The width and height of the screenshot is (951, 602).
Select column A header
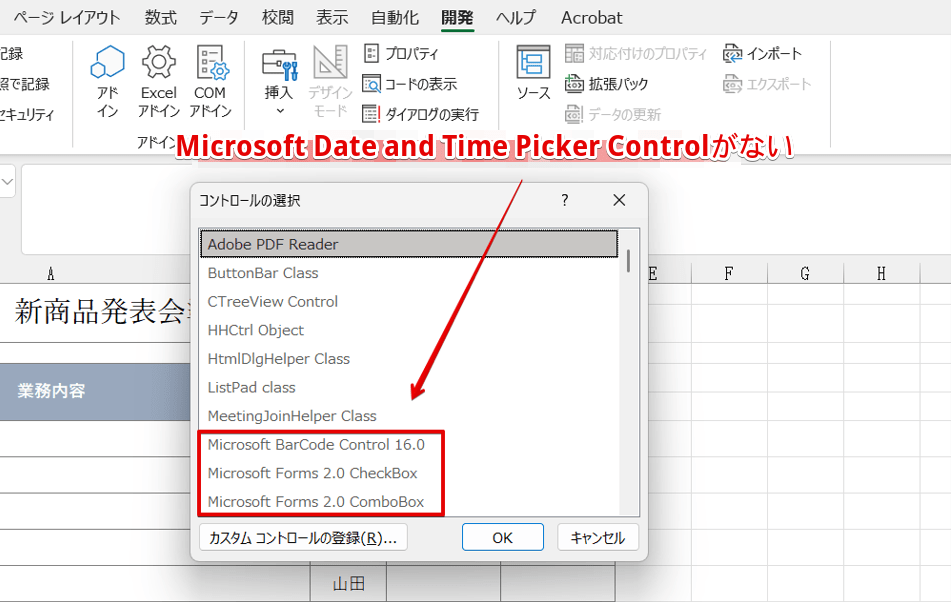coord(51,273)
